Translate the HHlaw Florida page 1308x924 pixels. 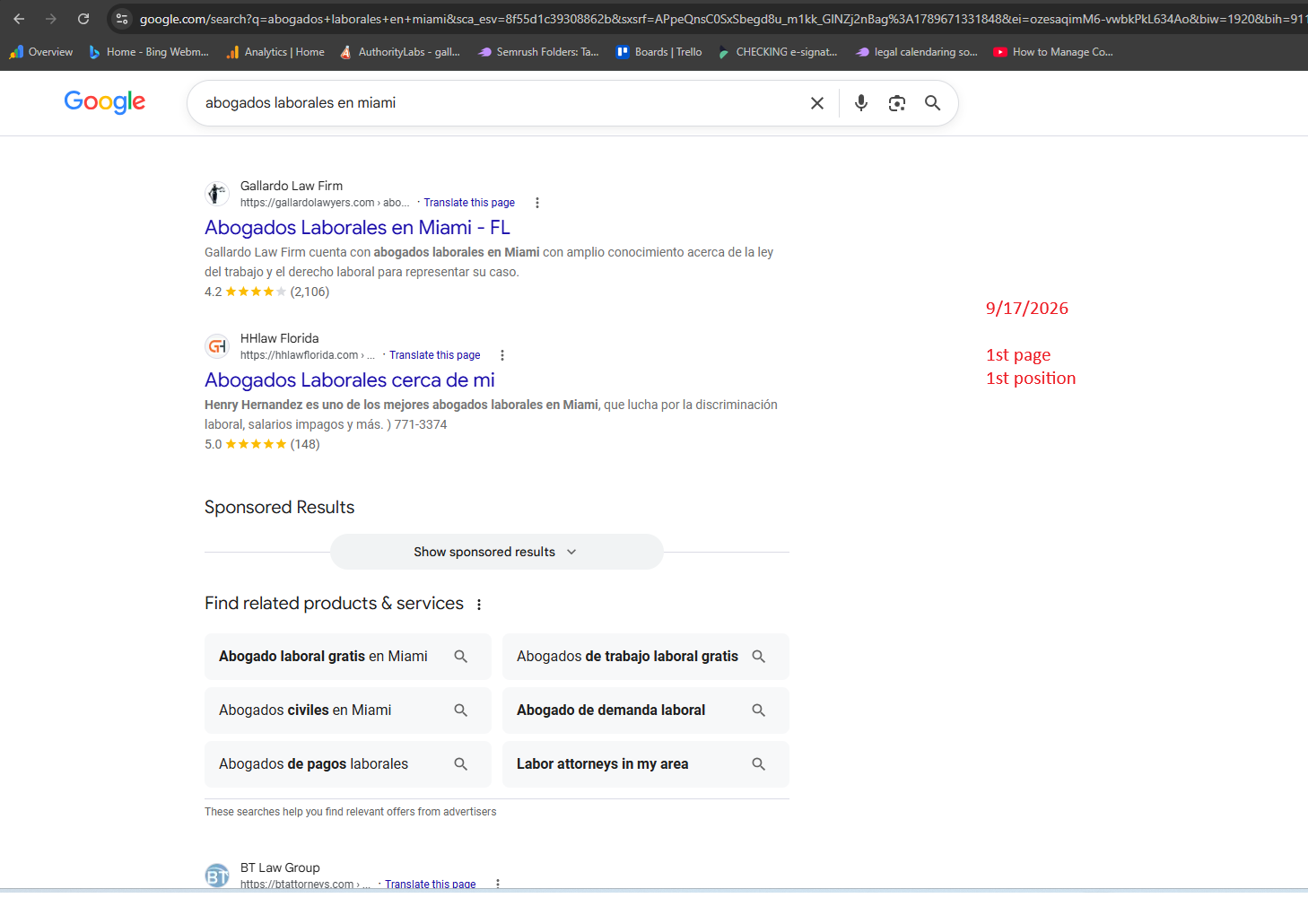click(x=435, y=355)
